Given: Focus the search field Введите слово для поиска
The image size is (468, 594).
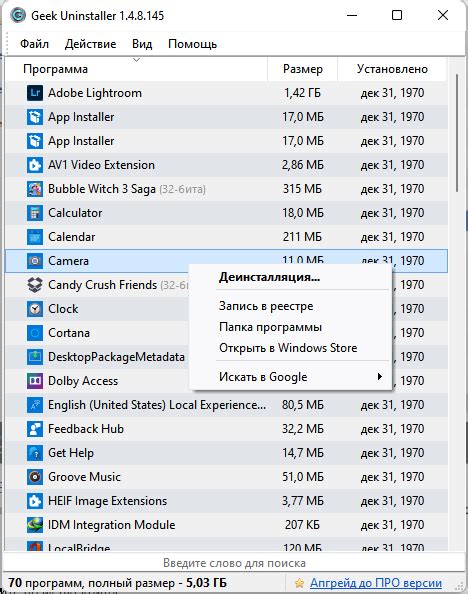Looking at the screenshot, I should pos(234,563).
